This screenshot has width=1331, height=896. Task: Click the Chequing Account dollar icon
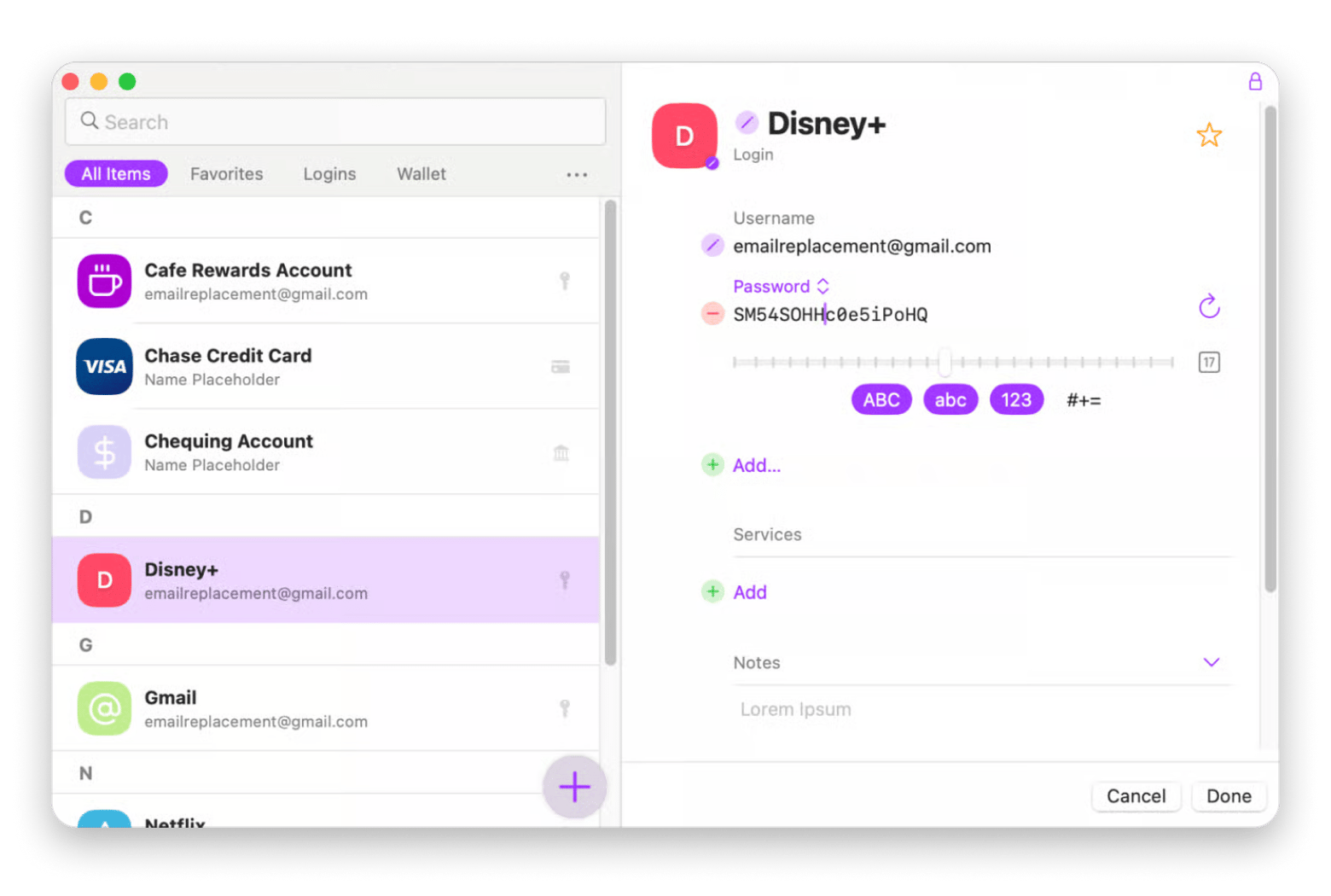(104, 451)
